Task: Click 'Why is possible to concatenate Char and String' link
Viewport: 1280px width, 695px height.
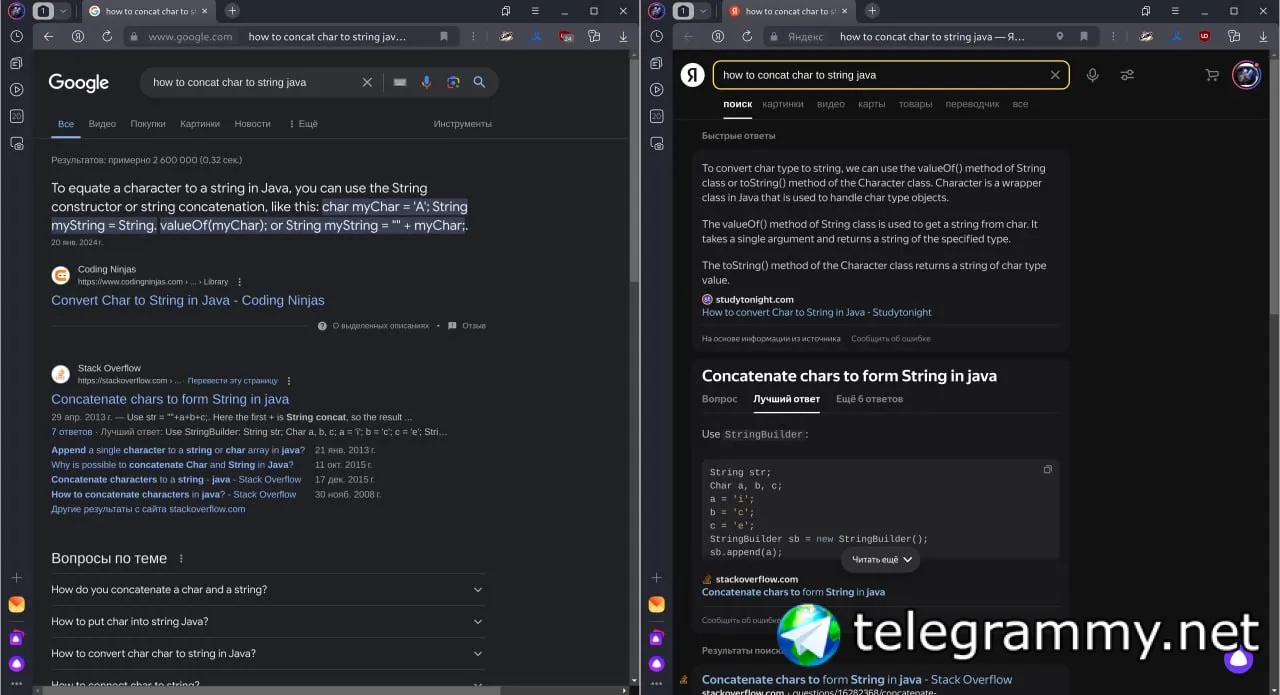Action: [x=171, y=465]
